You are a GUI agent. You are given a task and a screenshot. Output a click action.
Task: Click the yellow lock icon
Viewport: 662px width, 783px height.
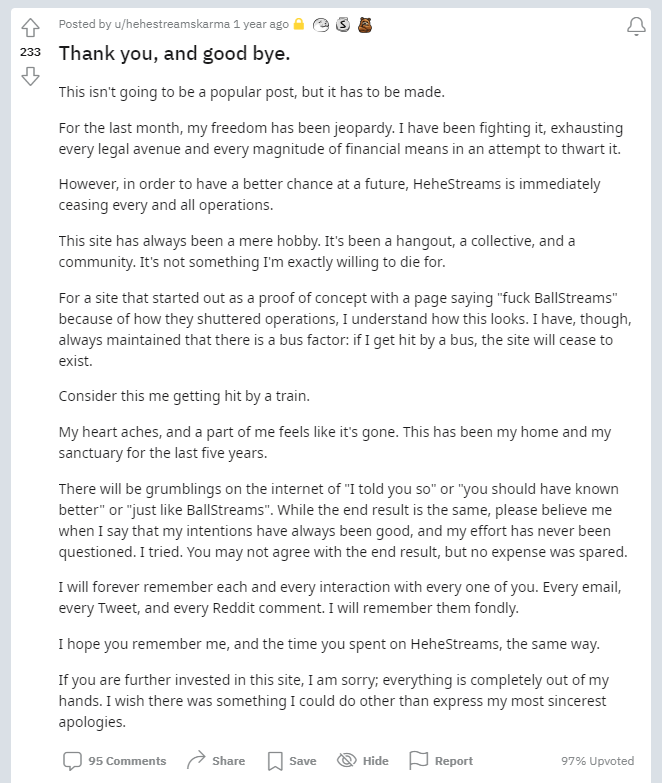click(299, 24)
